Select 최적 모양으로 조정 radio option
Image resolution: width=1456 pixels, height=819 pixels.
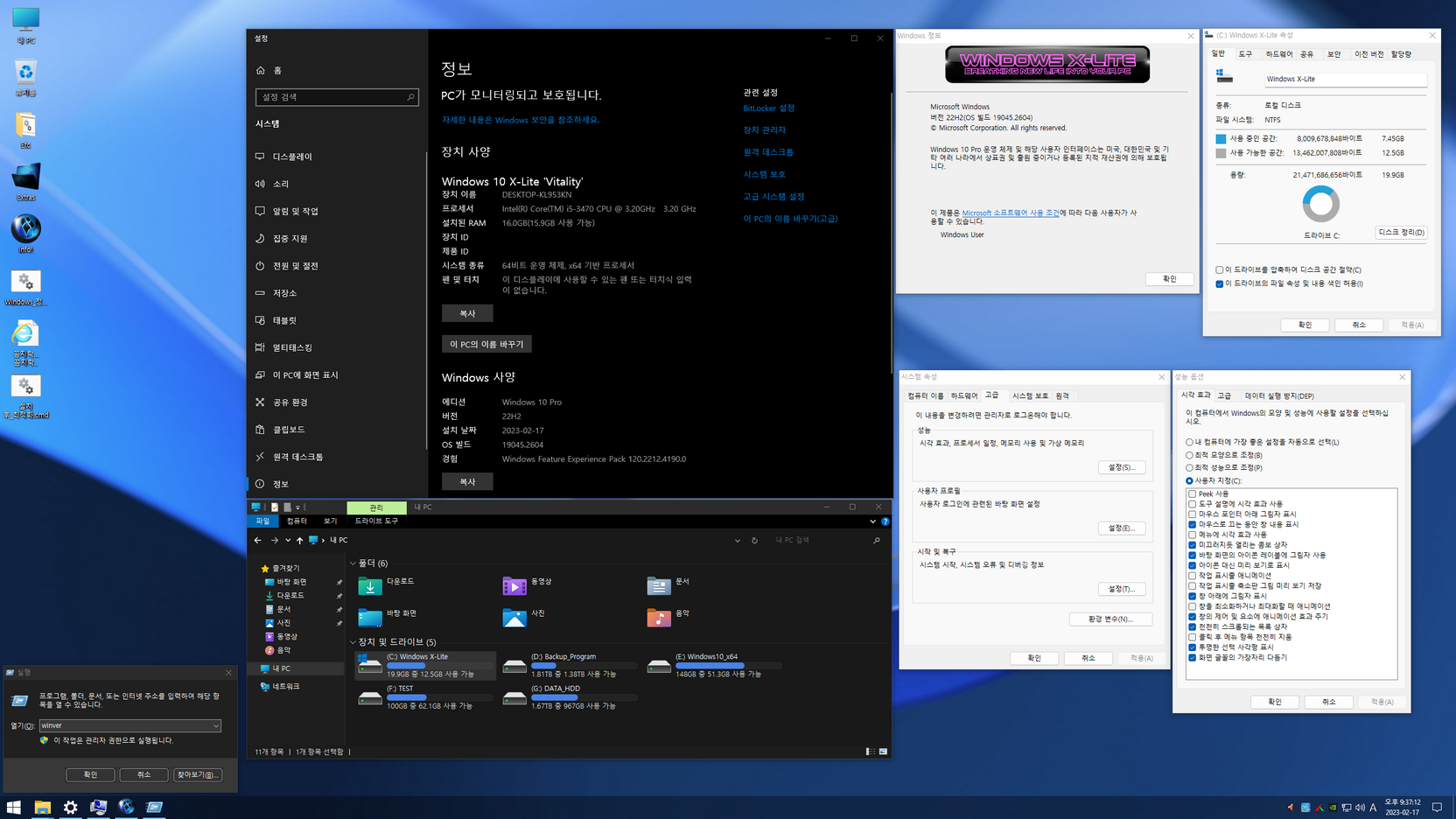tap(1189, 455)
